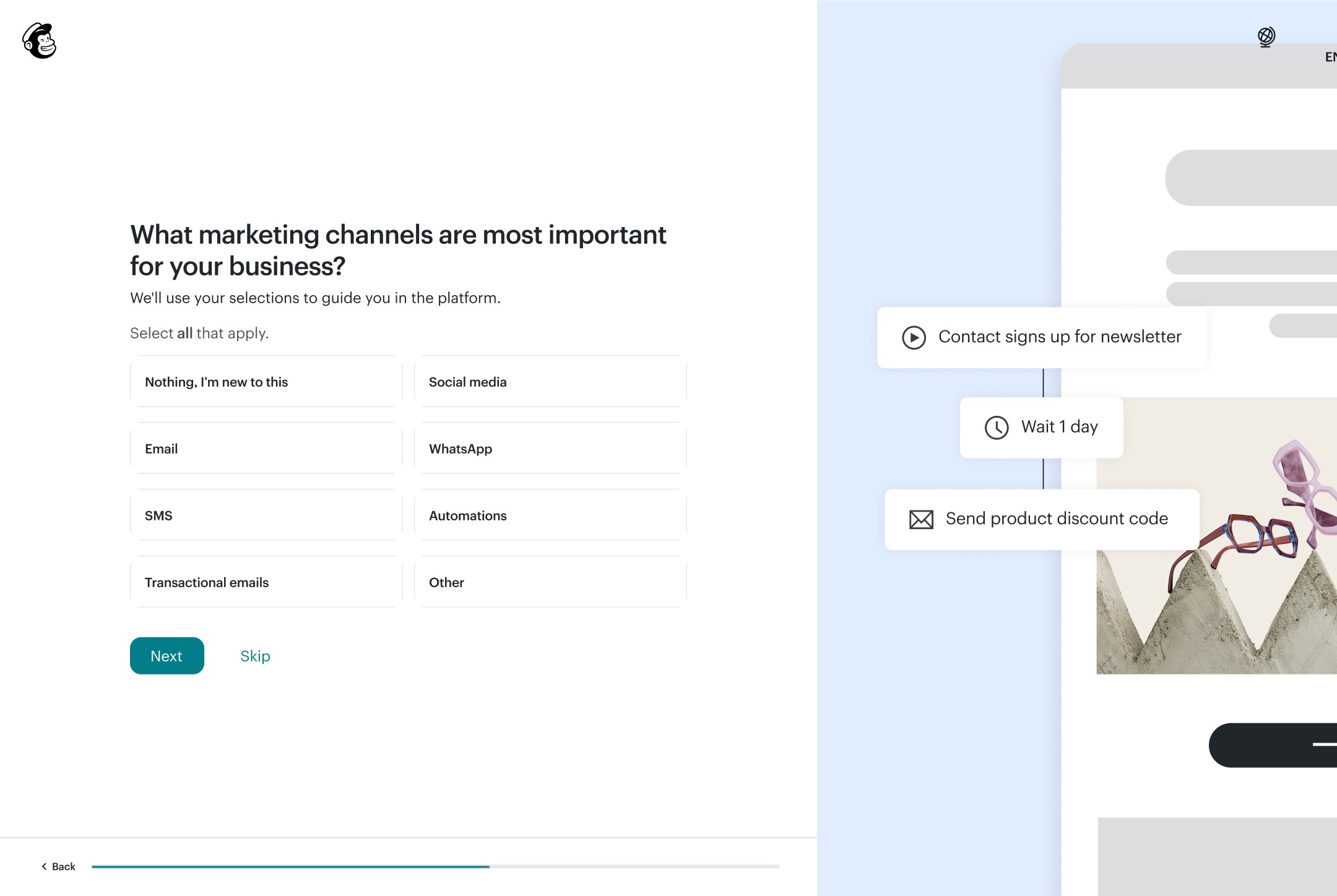Toggle the Email channel option
The image size is (1337, 896).
coord(266,449)
